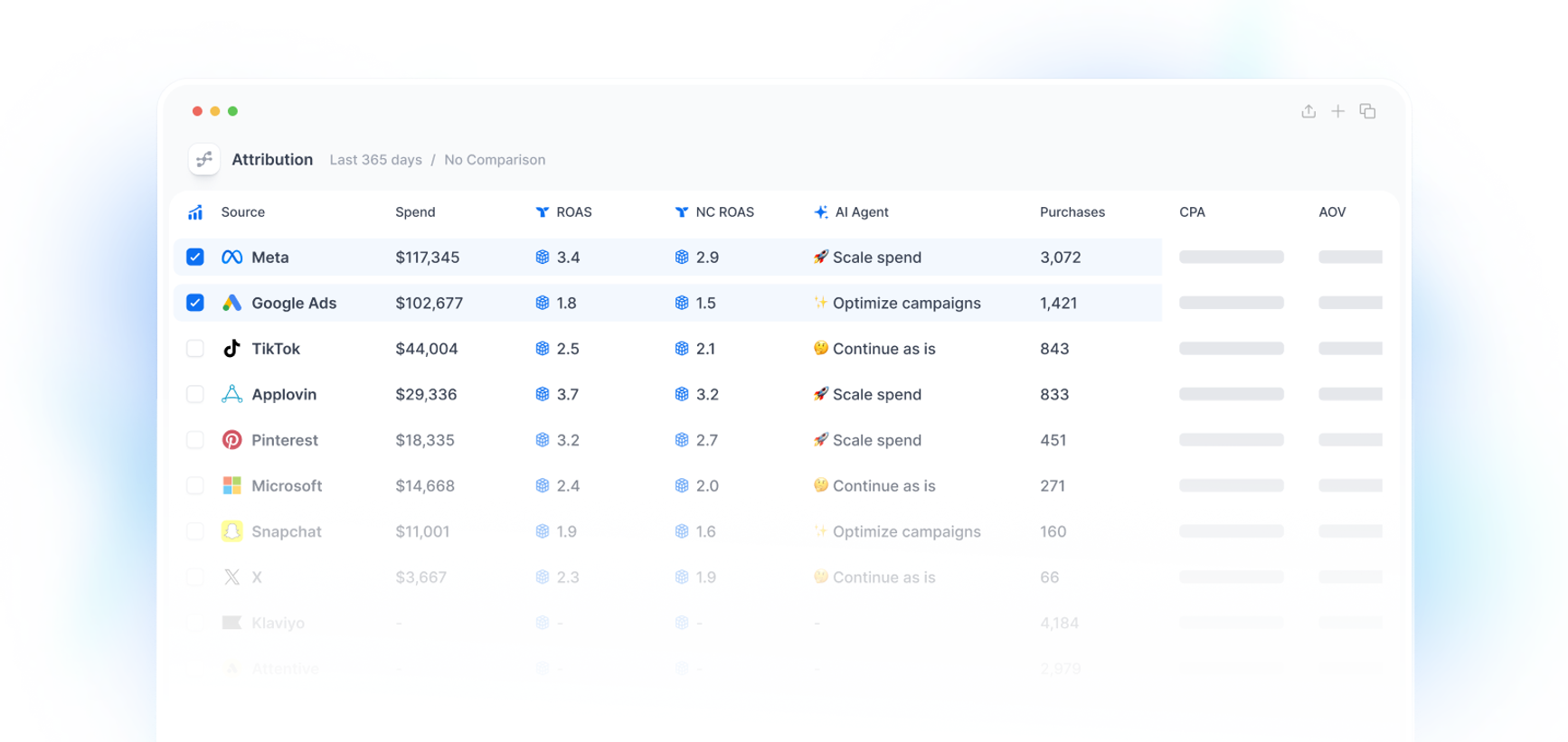The width and height of the screenshot is (1568, 742).
Task: Click the sparkle icon beside AI Agent header
Action: pos(821,212)
